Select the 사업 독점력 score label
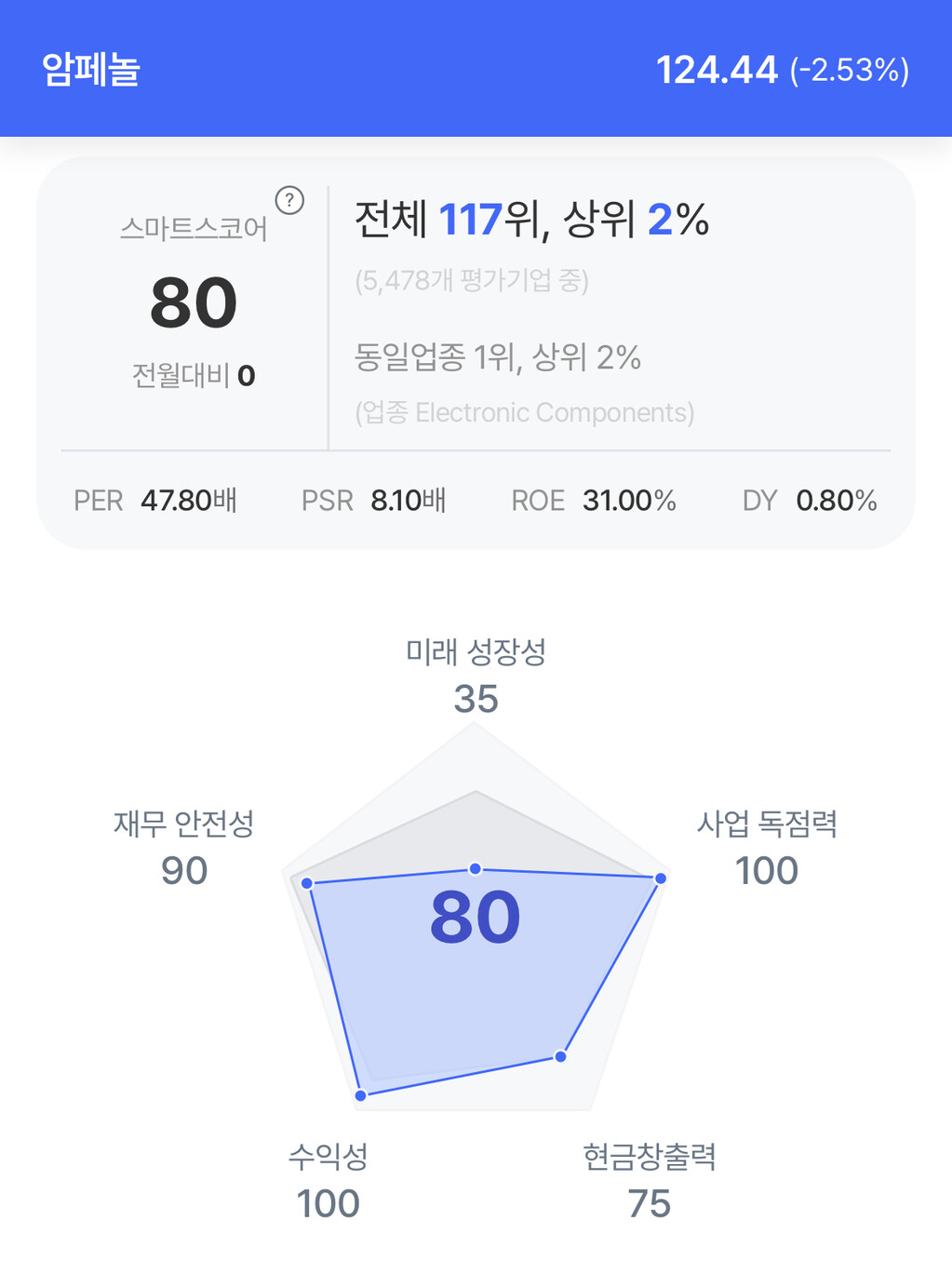This screenshot has height=1274, width=952. click(767, 824)
